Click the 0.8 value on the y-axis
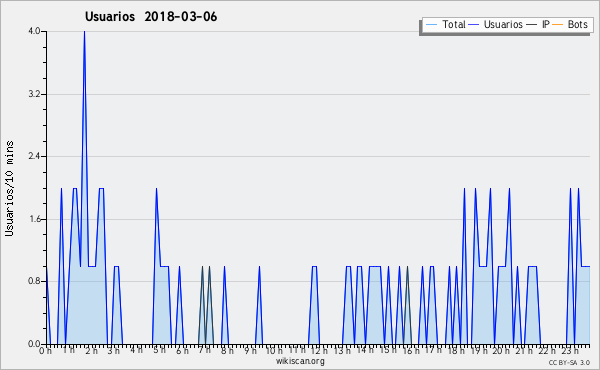This screenshot has width=600, height=370. tap(34, 281)
